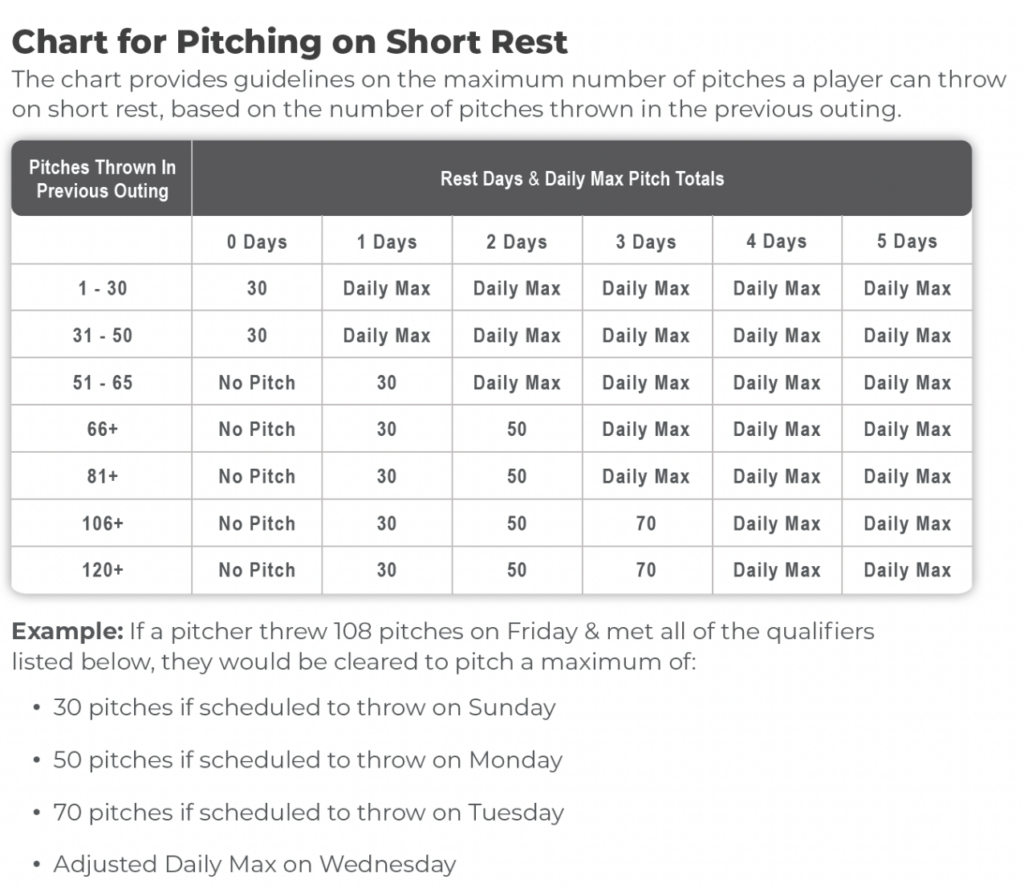Click the bold "Example:" label
This screenshot has width=1024, height=896.
(x=66, y=632)
